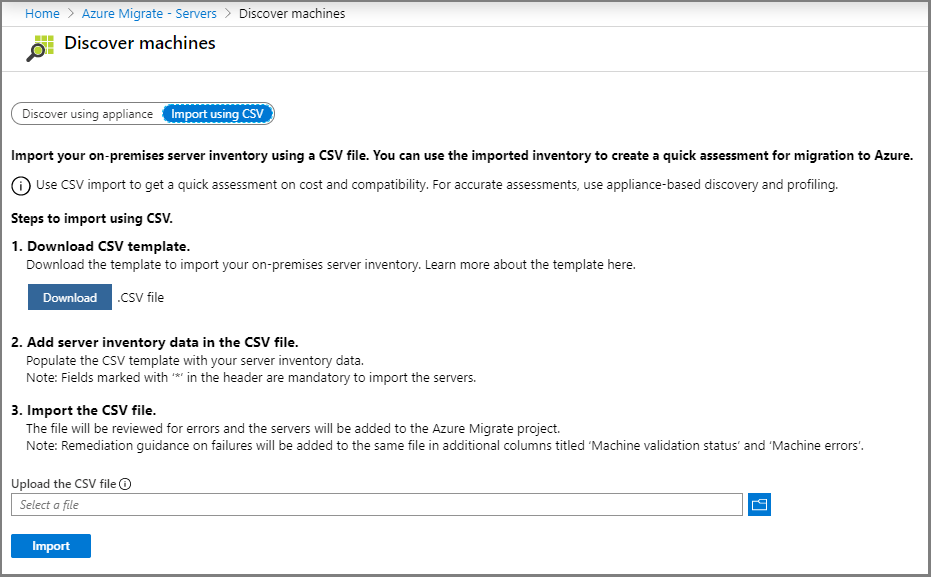Open the folder browse icon for file upload

coord(759,505)
